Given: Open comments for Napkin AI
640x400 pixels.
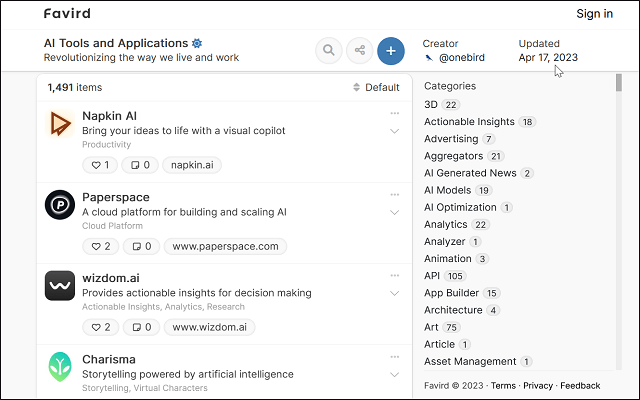Looking at the screenshot, I should point(141,165).
